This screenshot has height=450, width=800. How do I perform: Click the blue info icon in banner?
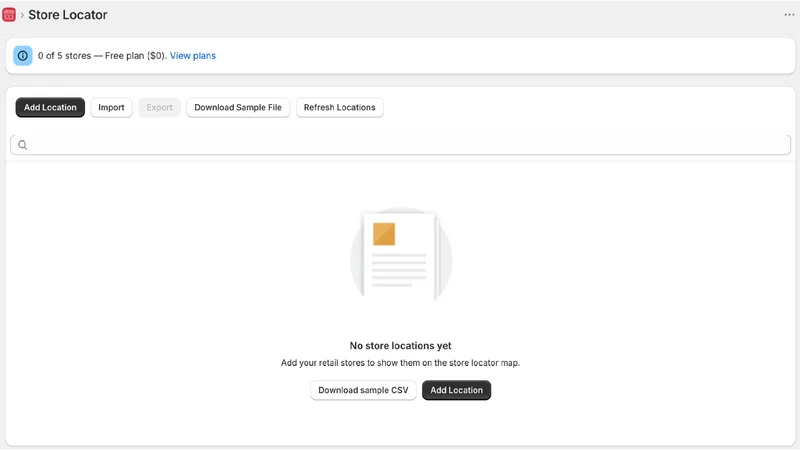(22, 56)
